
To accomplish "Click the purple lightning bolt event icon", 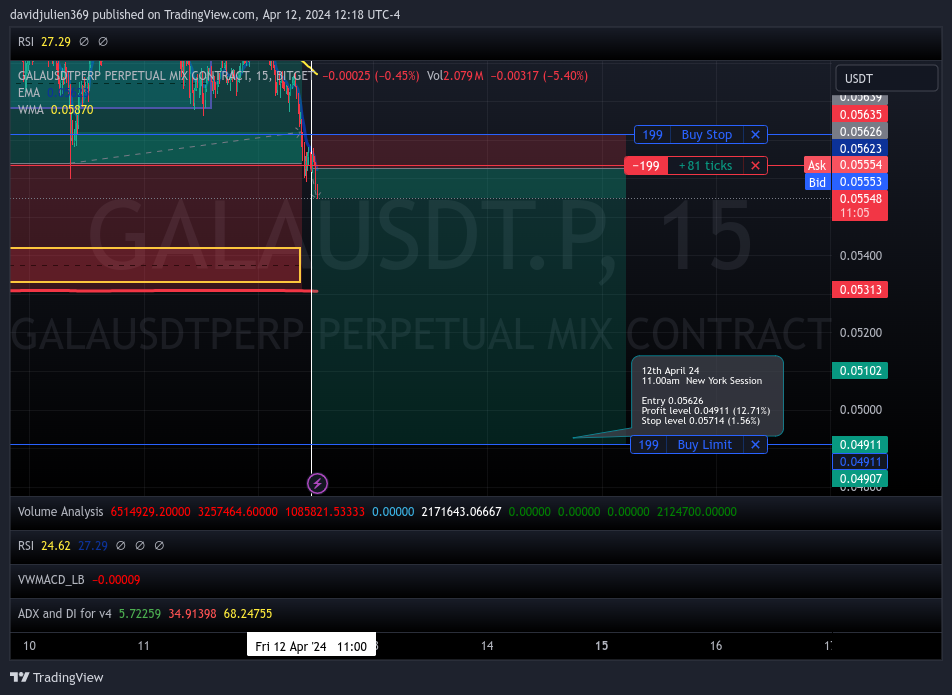I will tap(318, 484).
